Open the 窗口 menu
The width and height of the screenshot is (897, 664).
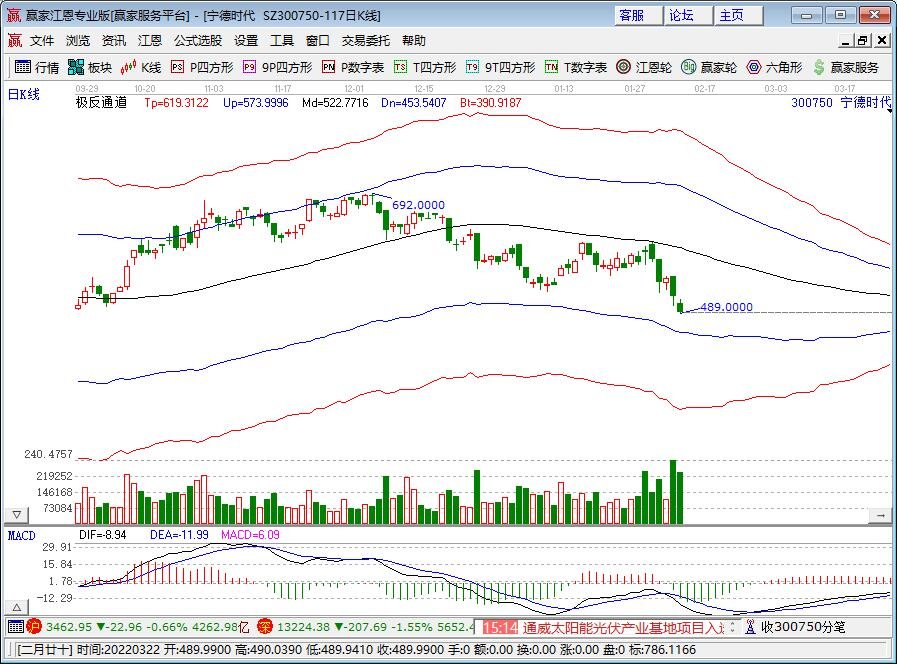pyautogui.click(x=317, y=41)
